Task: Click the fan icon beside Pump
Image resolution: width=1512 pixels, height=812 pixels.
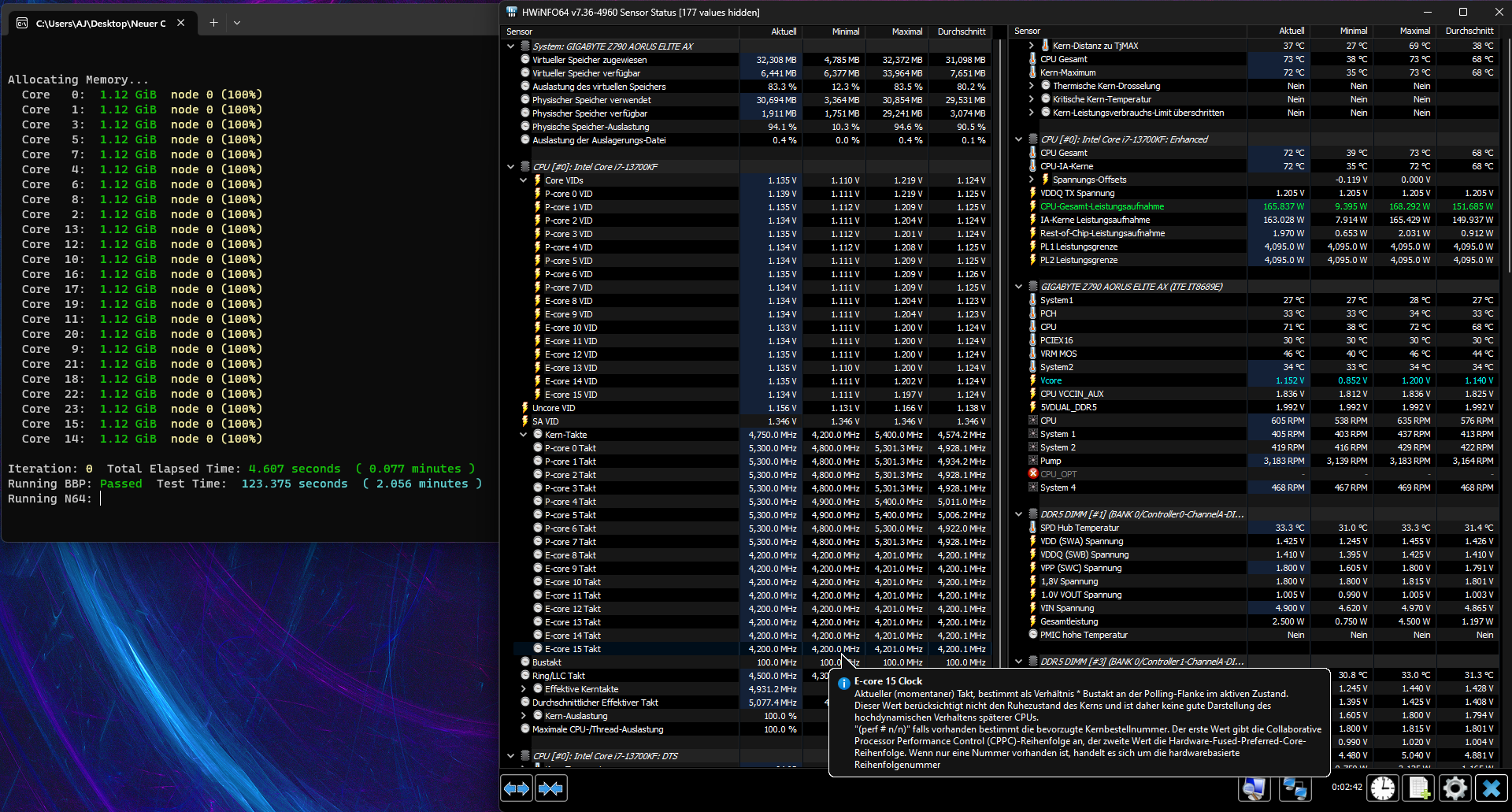Action: coord(1032,461)
